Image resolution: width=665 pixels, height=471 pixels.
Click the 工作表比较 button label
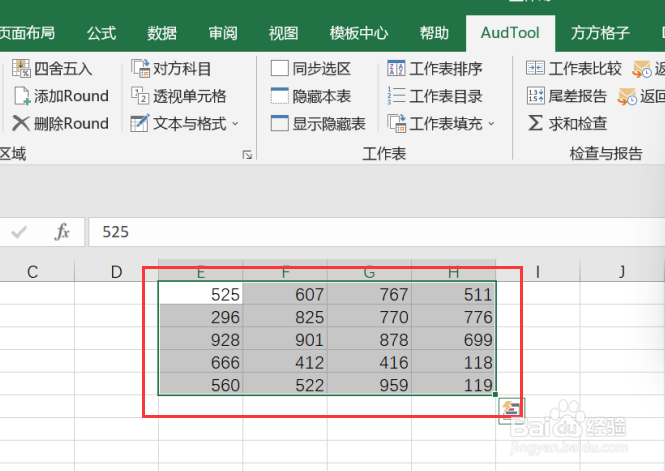[585, 68]
